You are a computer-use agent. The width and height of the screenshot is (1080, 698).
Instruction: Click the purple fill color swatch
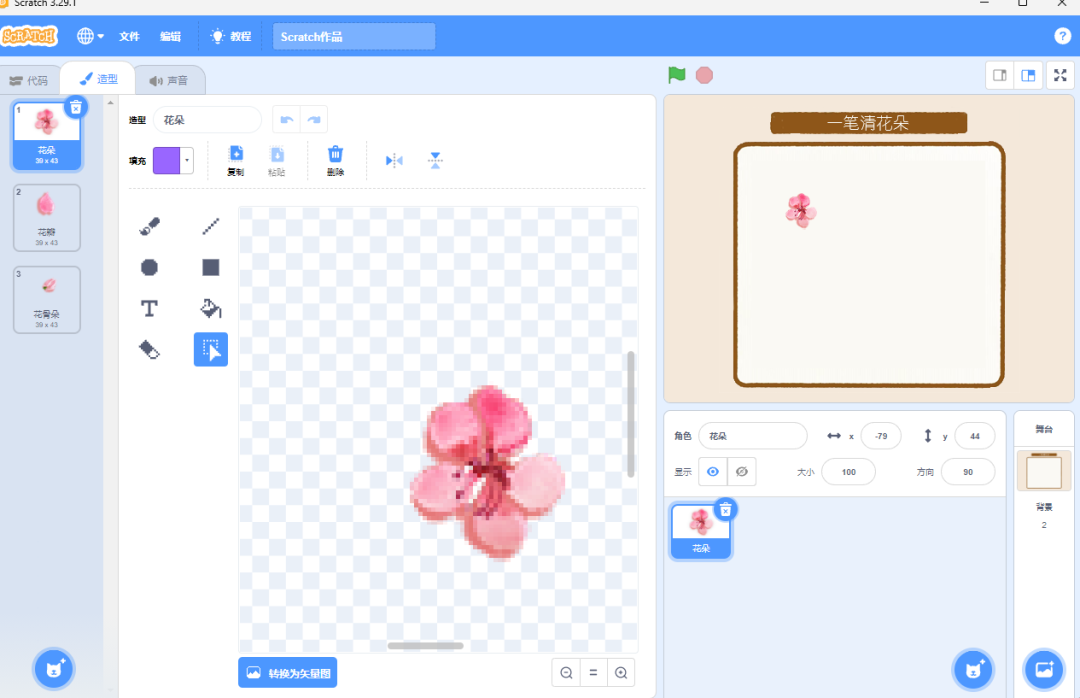click(x=166, y=160)
